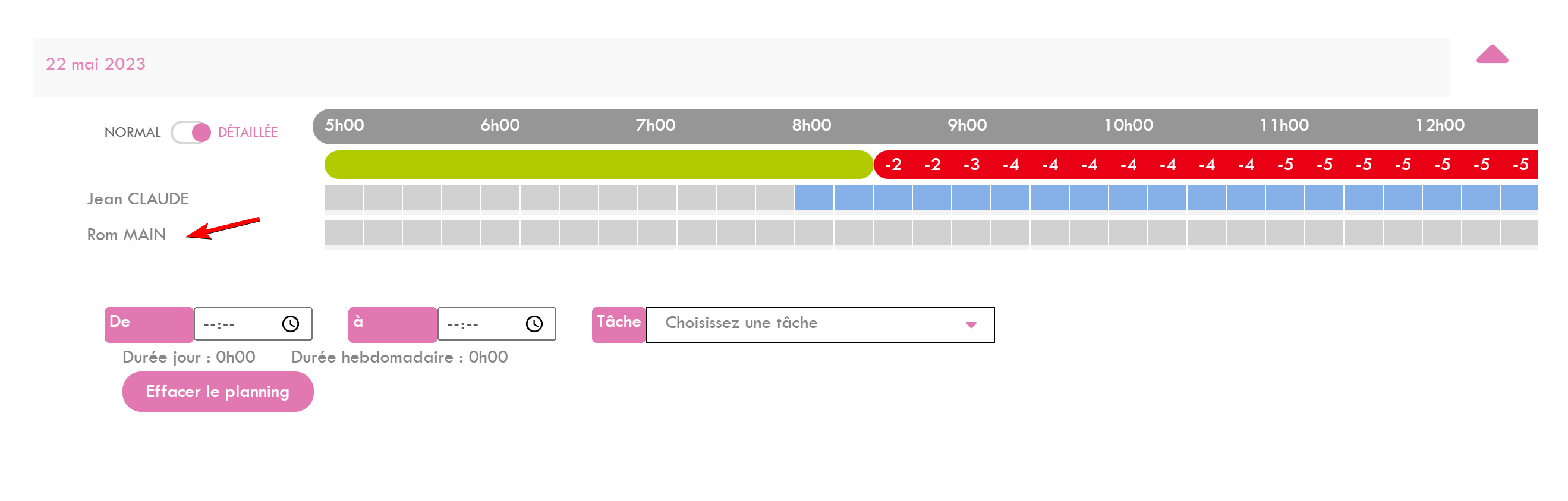1568x501 pixels.
Task: Click the first red '-2' staffing cell
Action: coord(893,165)
